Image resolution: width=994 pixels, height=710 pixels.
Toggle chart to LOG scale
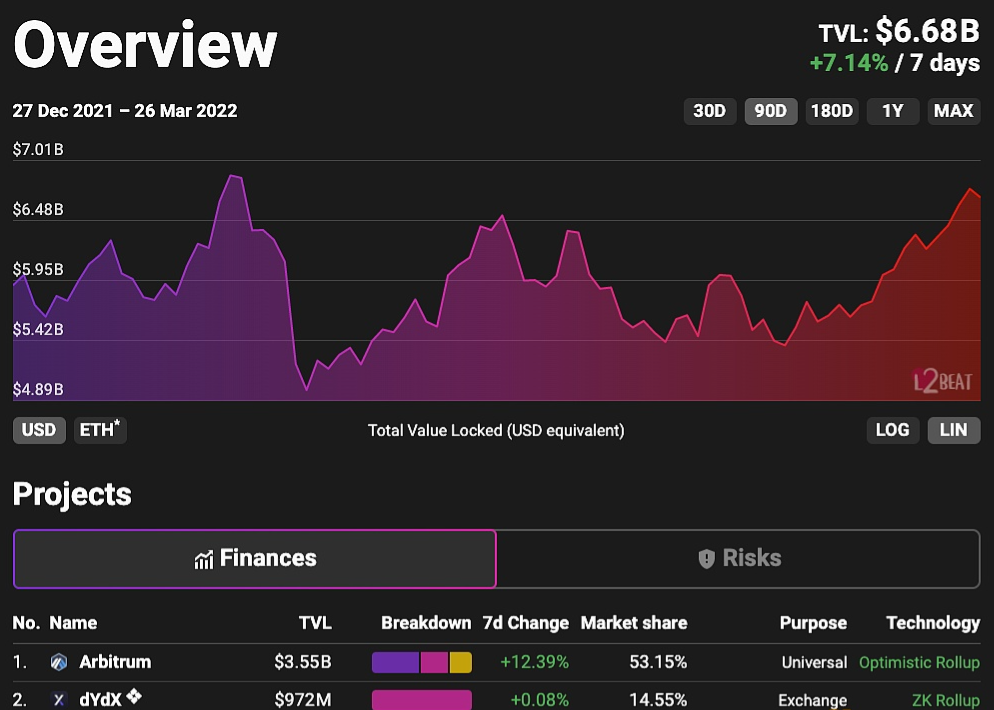point(892,430)
